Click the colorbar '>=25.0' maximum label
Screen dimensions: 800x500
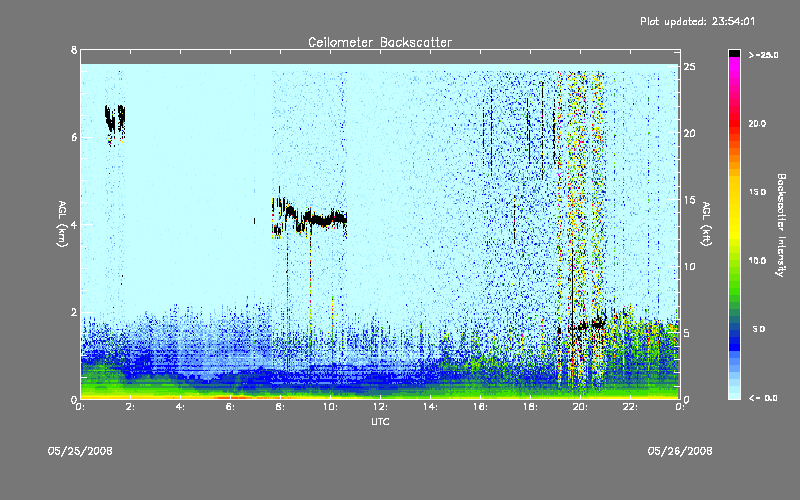763,55
